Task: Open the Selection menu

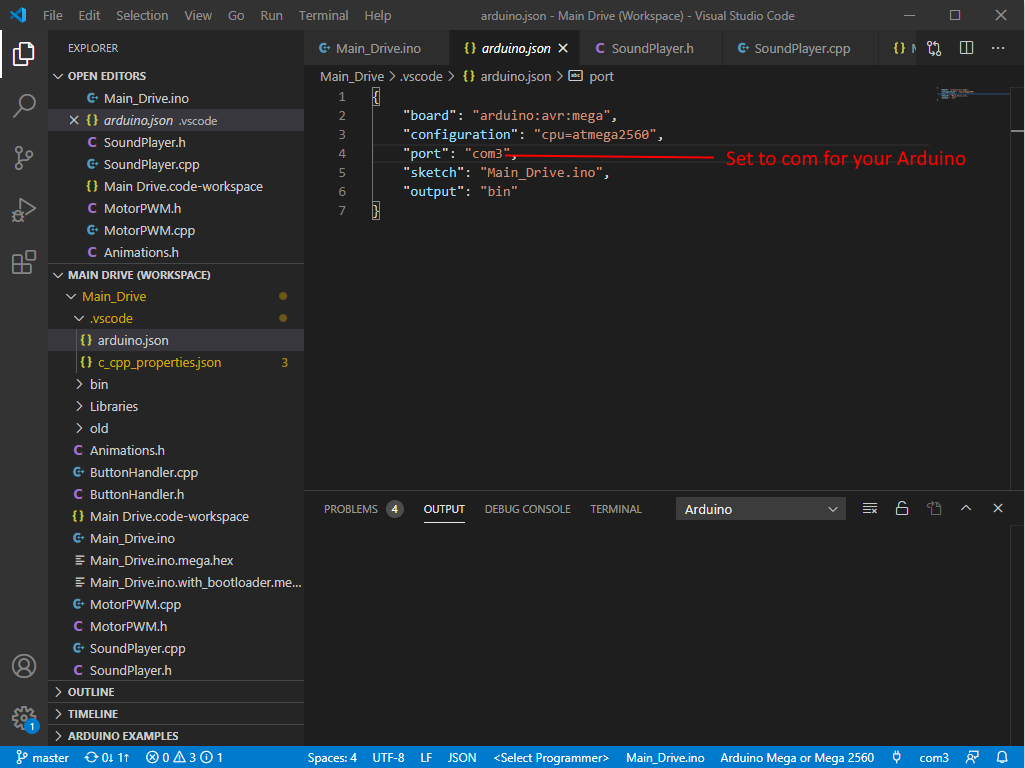Action: (142, 15)
